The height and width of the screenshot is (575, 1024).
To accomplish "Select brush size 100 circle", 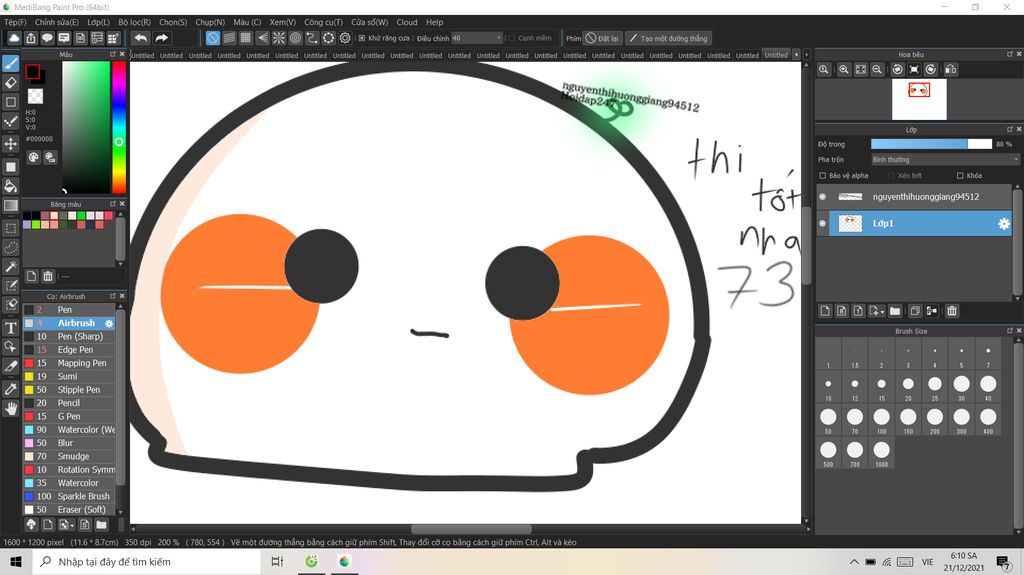I will click(x=881, y=417).
